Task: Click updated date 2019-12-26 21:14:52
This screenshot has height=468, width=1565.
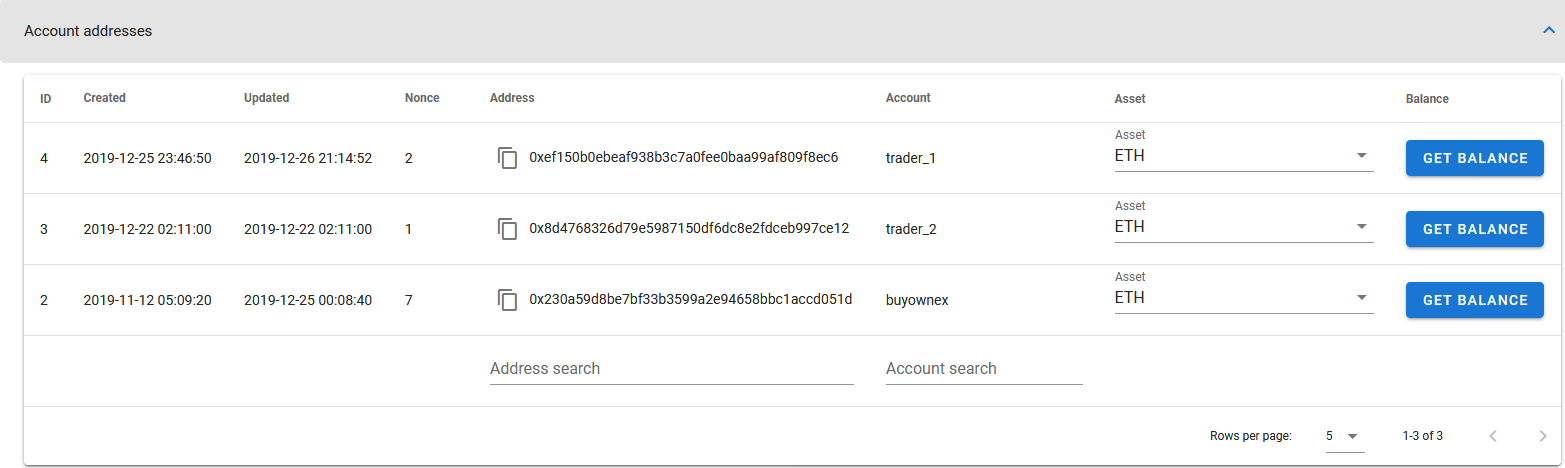Action: click(308, 158)
